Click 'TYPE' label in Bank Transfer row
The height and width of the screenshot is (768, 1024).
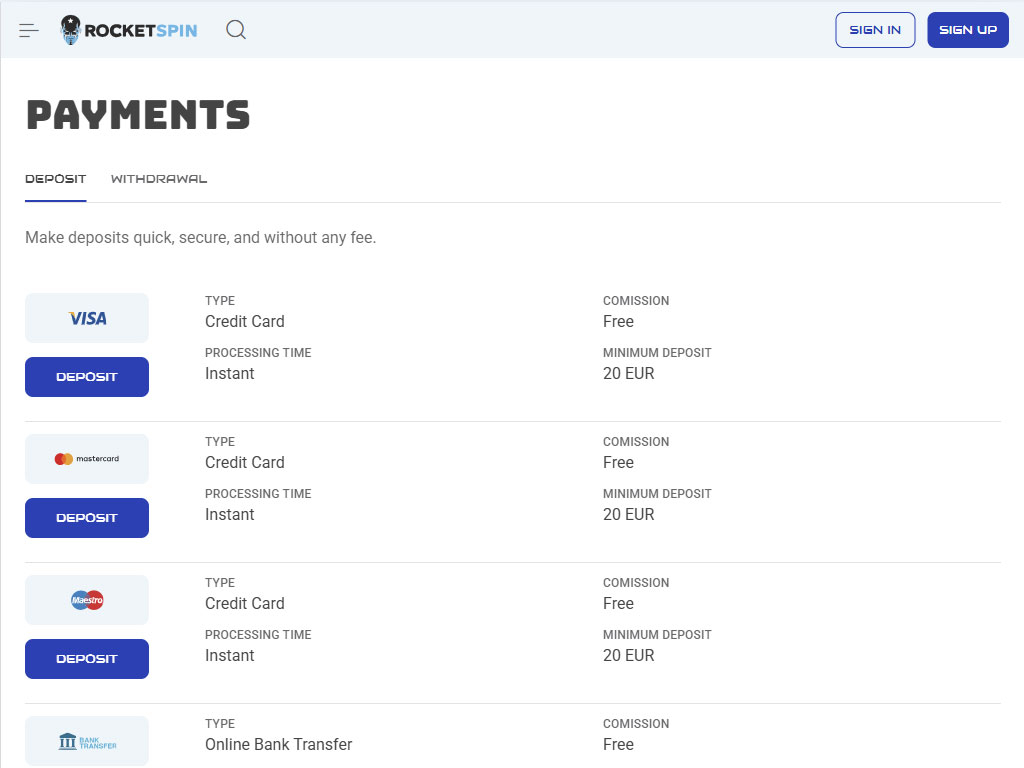(220, 724)
